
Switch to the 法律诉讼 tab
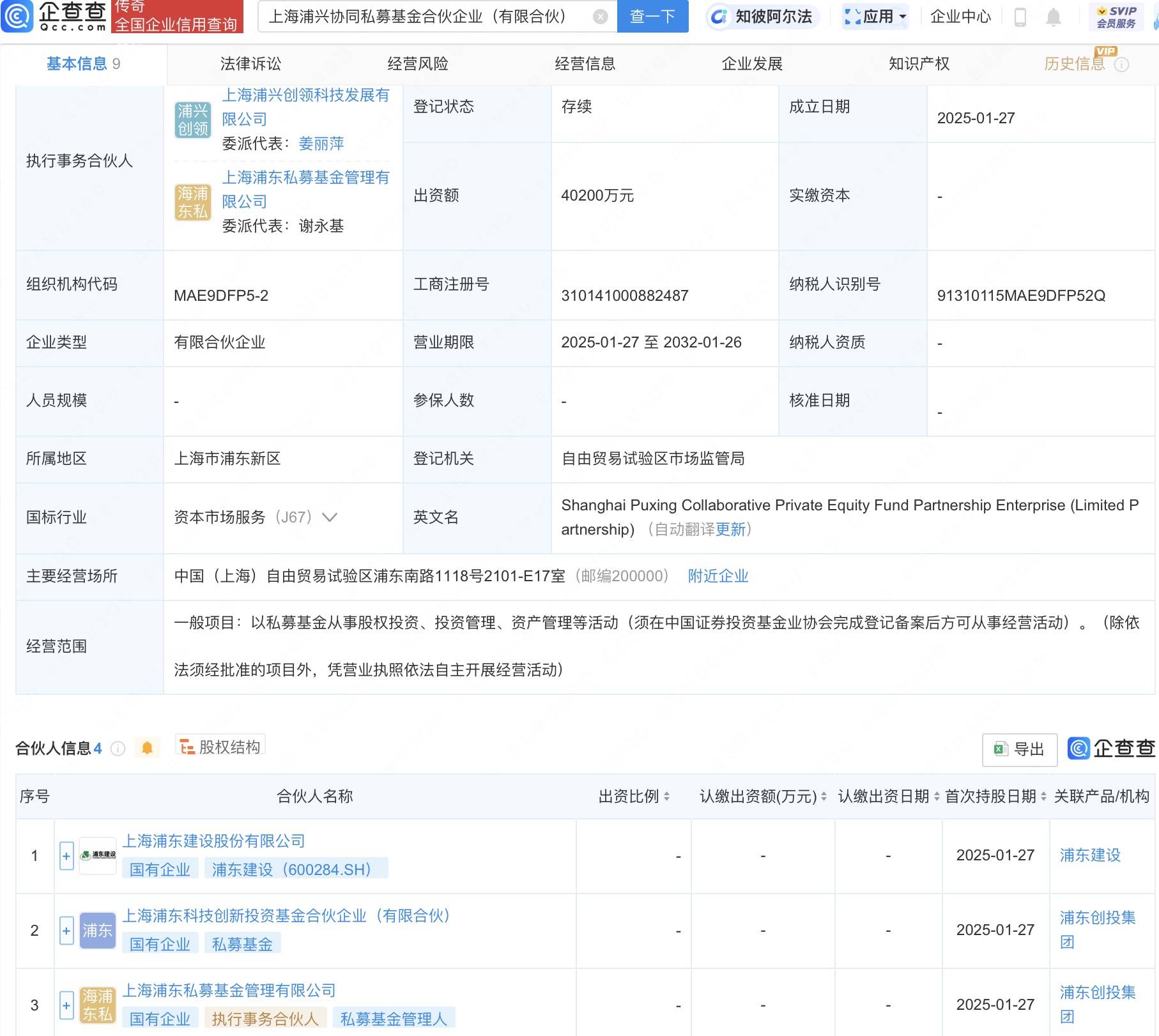[250, 64]
